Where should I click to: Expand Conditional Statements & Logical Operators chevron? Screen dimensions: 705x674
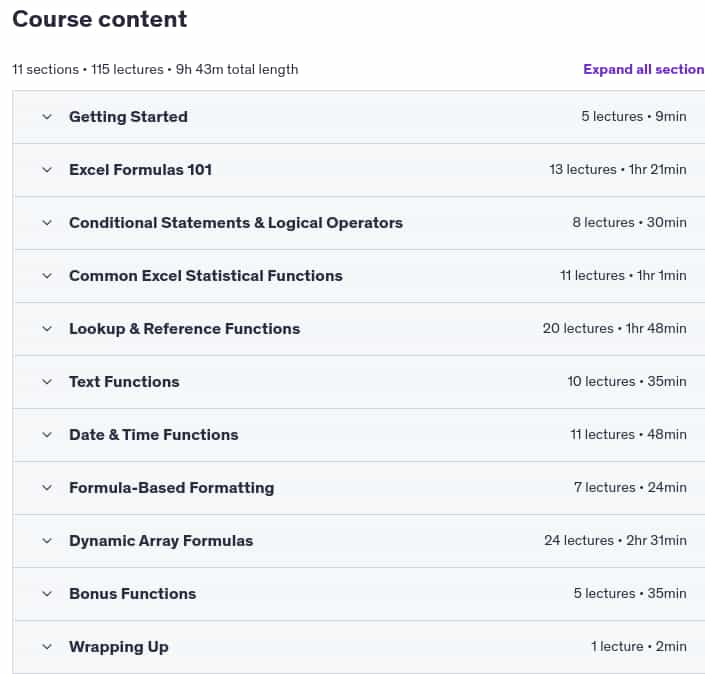[47, 223]
